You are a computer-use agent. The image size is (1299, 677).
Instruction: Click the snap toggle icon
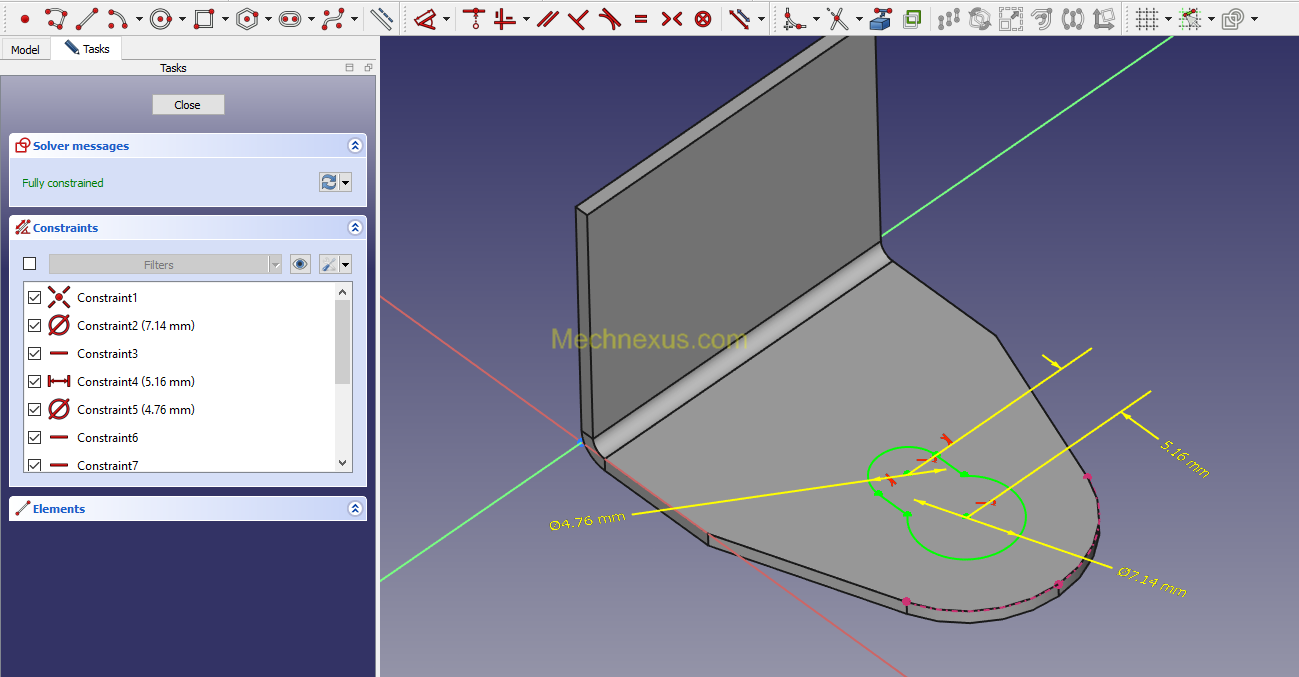(1190, 18)
